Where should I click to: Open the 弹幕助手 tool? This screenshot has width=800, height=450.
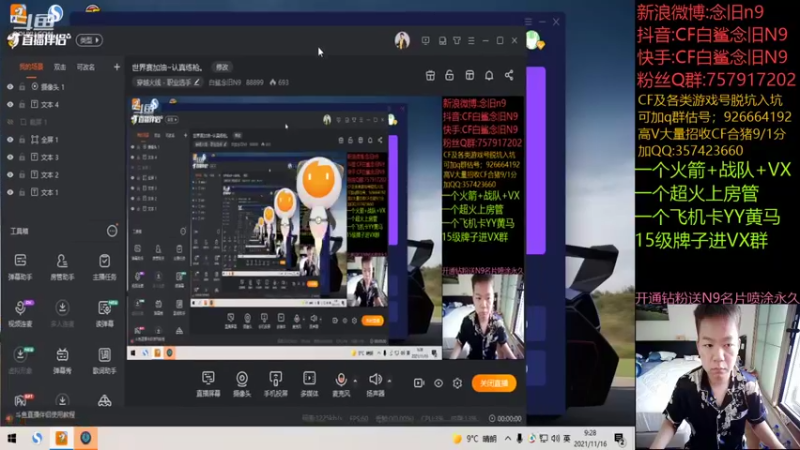tap(20, 267)
